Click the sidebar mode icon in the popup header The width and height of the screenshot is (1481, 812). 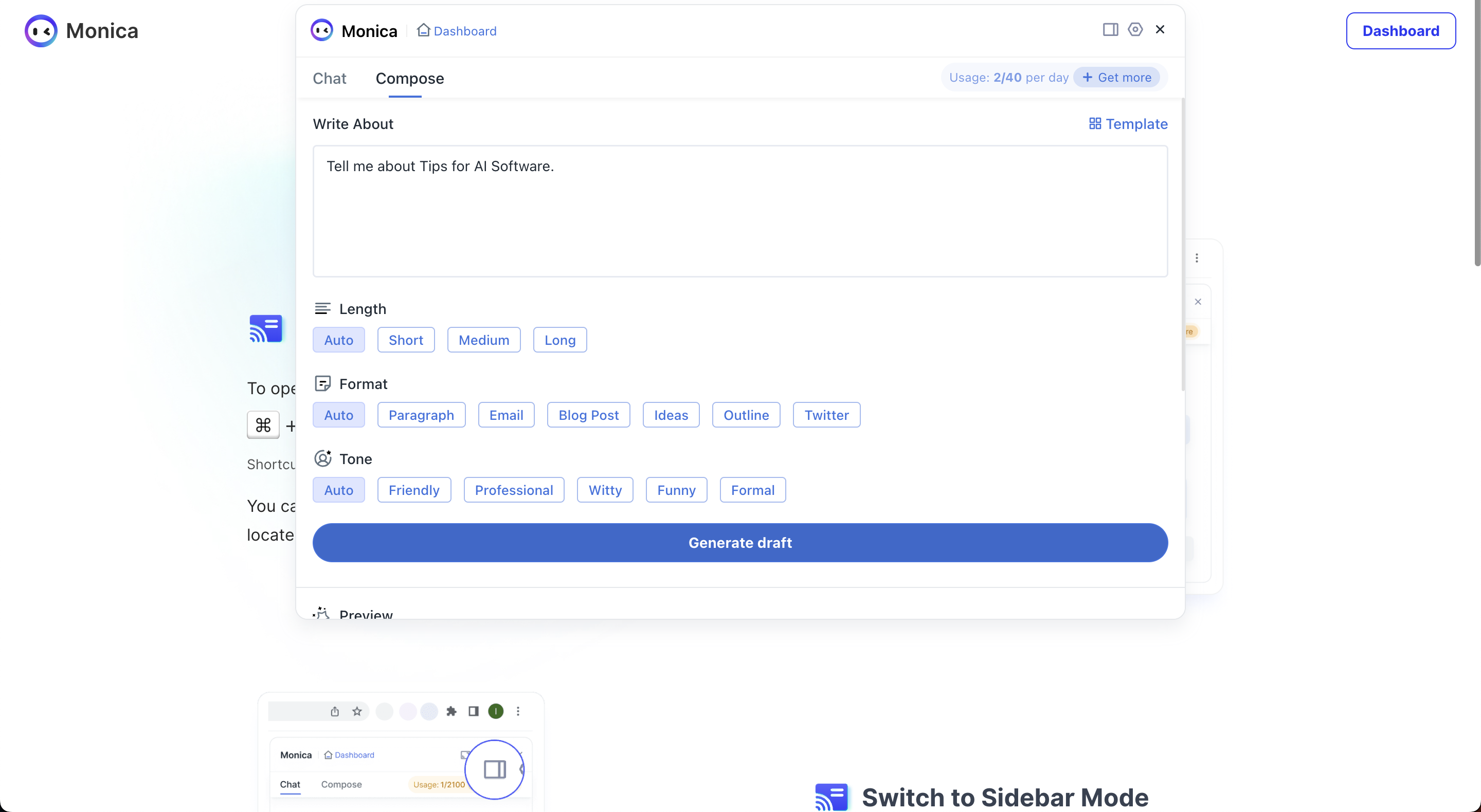pos(1110,30)
